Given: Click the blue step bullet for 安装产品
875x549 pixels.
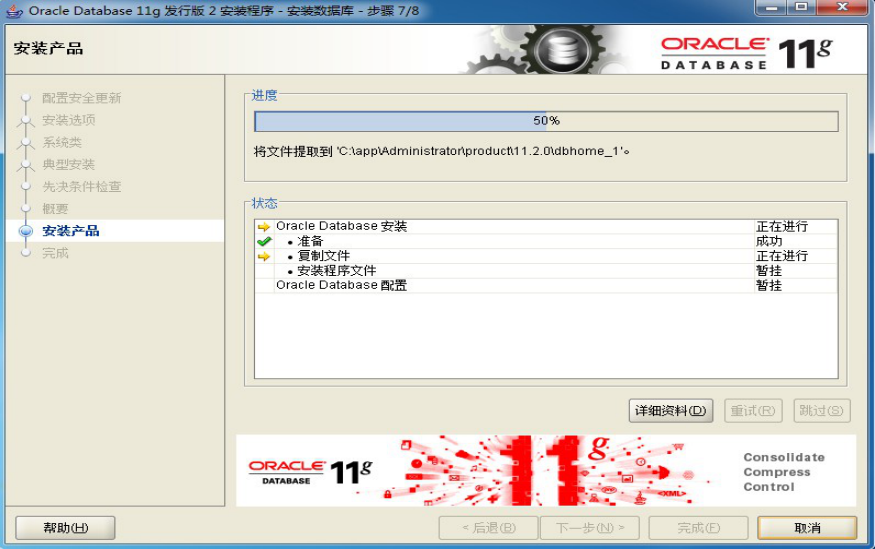Looking at the screenshot, I should tap(26, 231).
